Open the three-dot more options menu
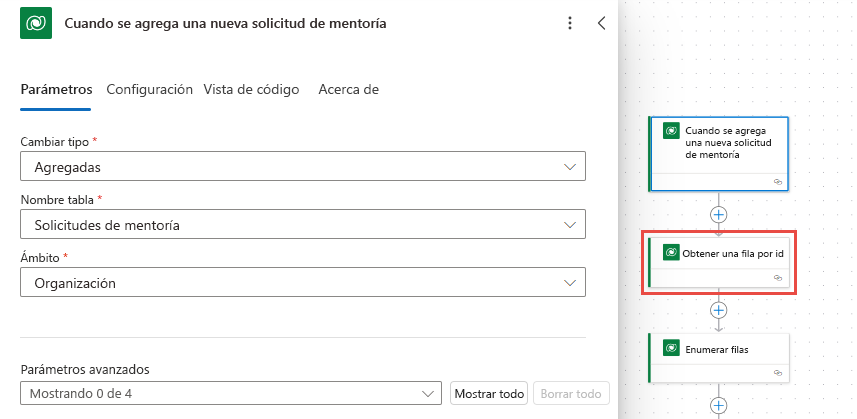The image size is (857, 419). point(570,23)
